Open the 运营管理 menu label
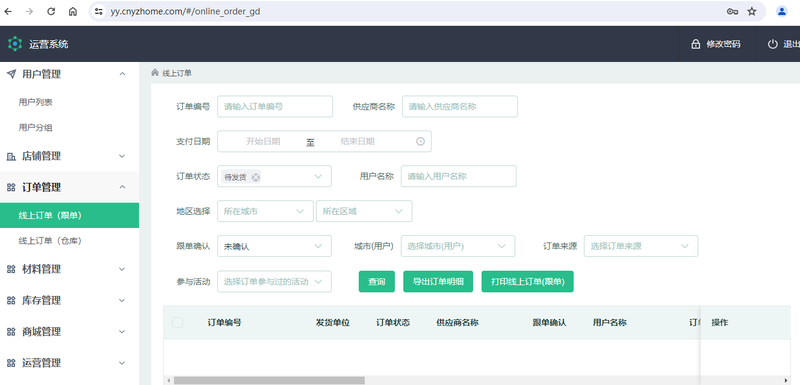The image size is (800, 385). 41,363
